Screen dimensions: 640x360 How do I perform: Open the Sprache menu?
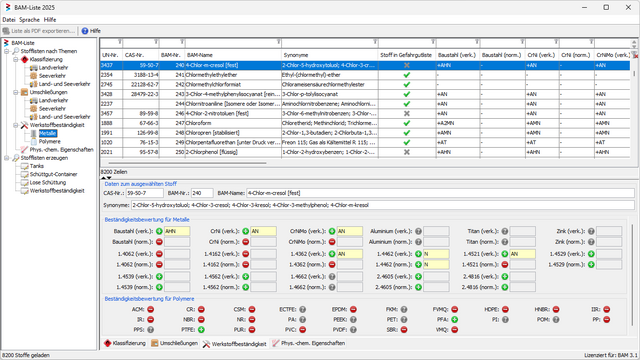click(29, 20)
